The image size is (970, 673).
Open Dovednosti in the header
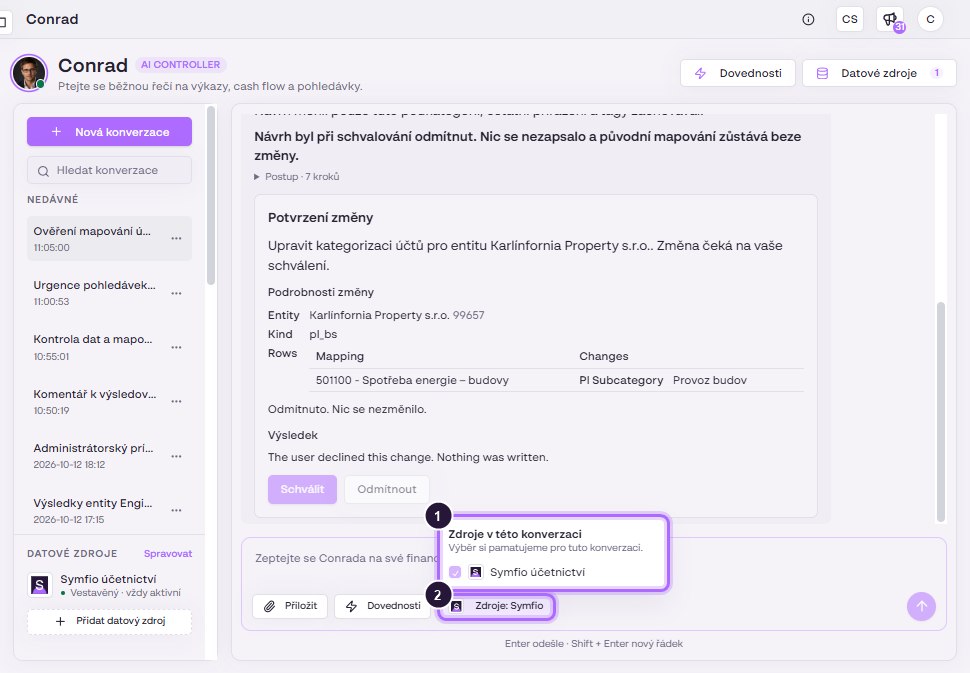737,73
